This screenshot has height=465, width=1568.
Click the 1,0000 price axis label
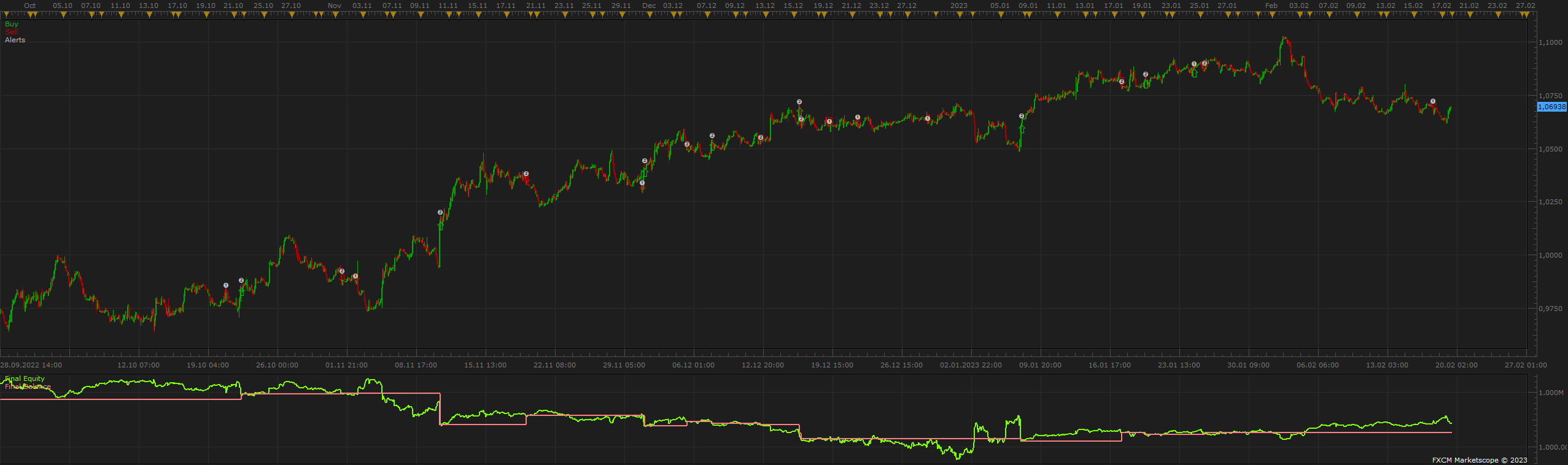(1551, 255)
